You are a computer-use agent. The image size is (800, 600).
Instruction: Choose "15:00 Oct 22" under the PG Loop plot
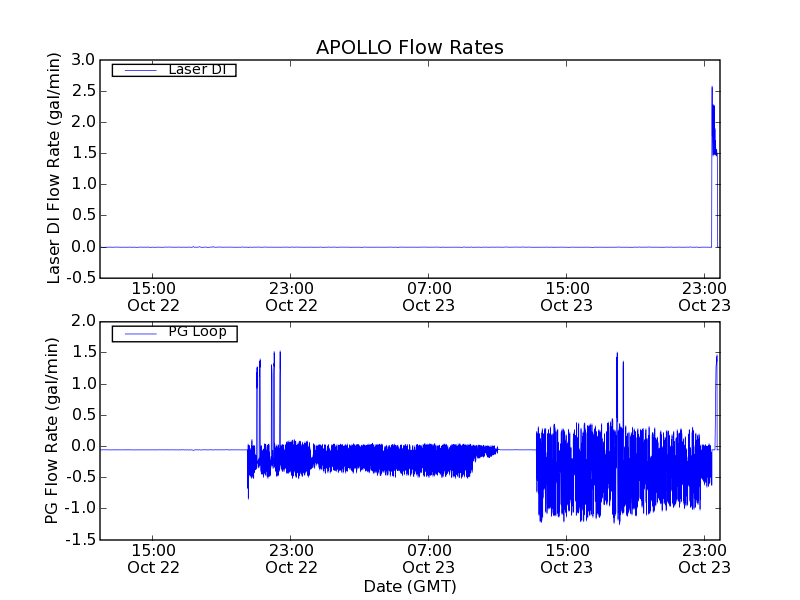(x=153, y=559)
